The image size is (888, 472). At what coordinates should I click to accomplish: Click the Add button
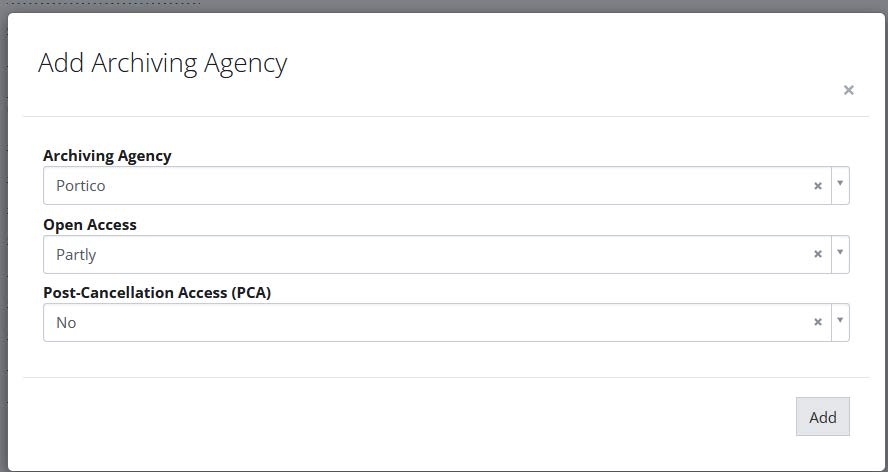(822, 417)
